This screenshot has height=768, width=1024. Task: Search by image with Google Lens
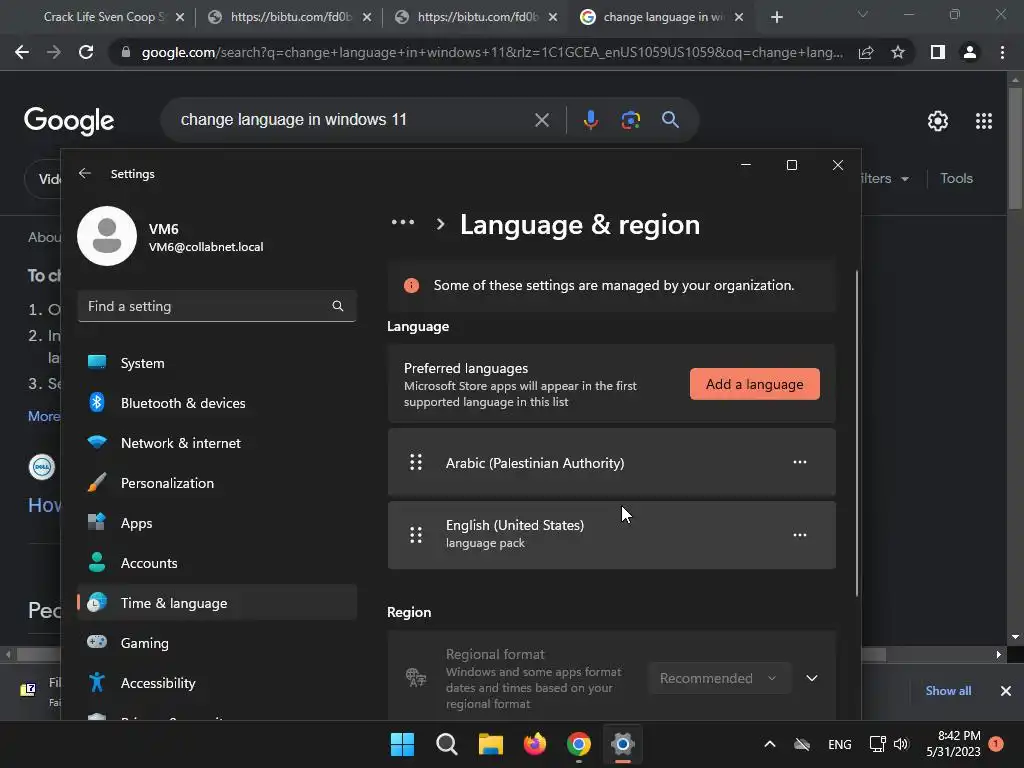[x=630, y=120]
